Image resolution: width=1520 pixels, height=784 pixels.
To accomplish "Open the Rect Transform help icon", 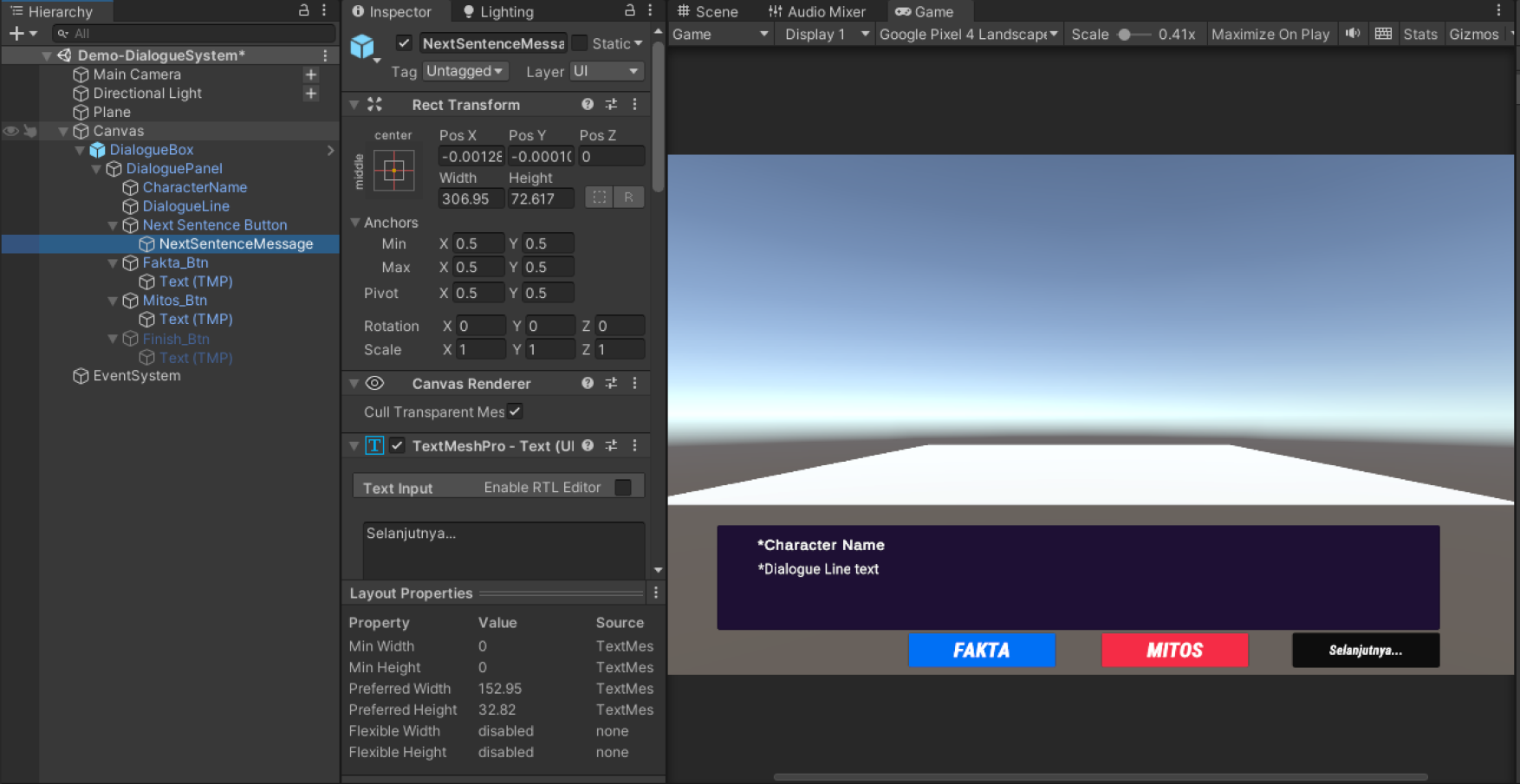I will click(x=588, y=105).
